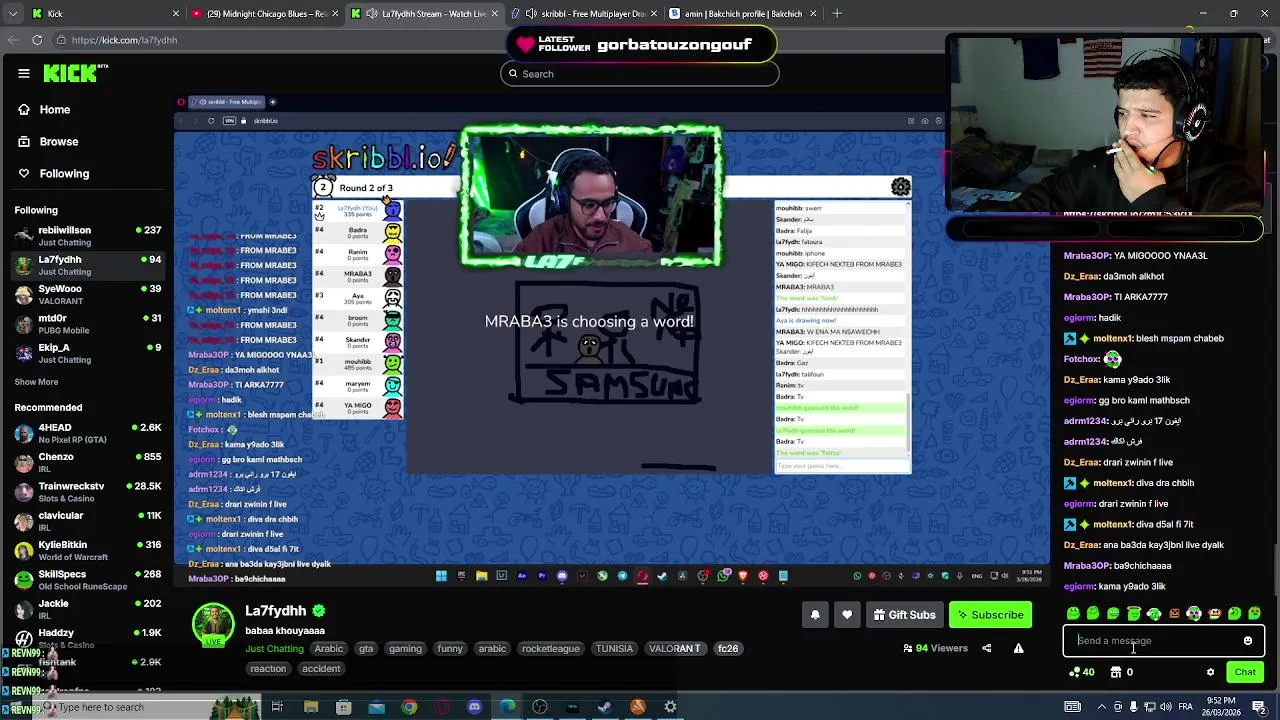Open the emoji picker in message box
Screen dimensions: 1280x720
[x=1248, y=641]
